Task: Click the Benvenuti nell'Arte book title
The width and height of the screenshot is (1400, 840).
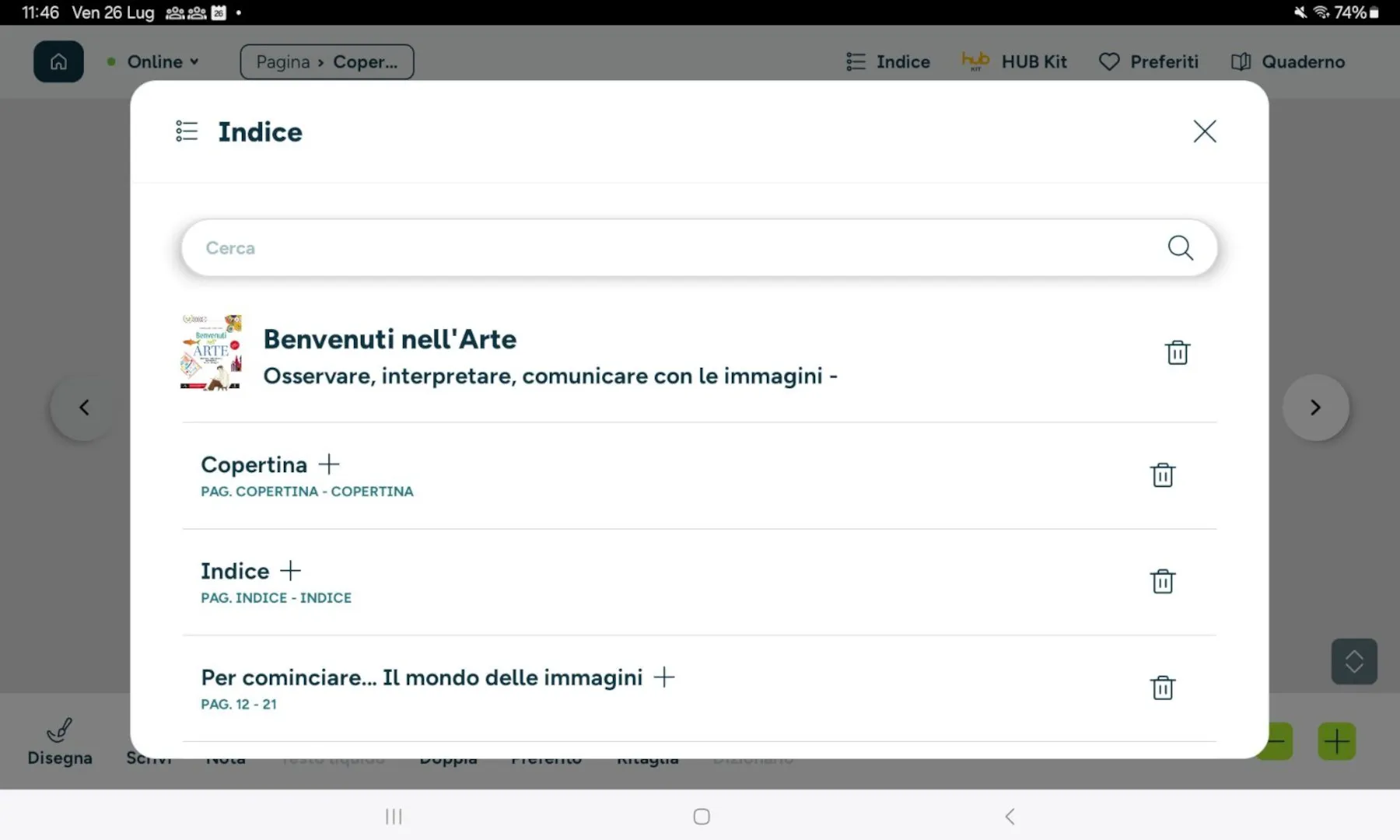Action: [x=390, y=339]
